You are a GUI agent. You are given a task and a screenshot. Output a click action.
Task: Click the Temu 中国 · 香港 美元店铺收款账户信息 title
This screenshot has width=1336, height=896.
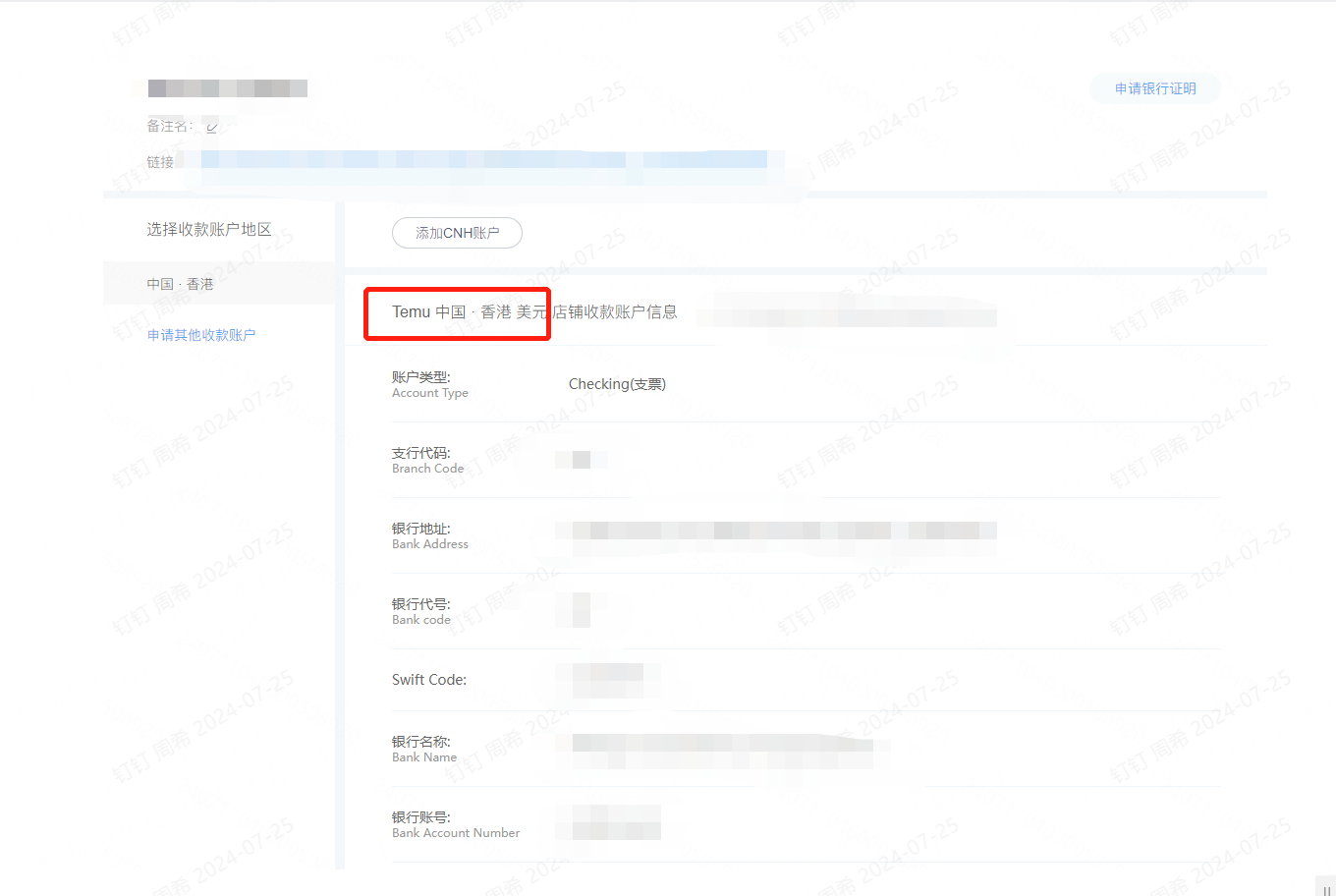[x=534, y=312]
